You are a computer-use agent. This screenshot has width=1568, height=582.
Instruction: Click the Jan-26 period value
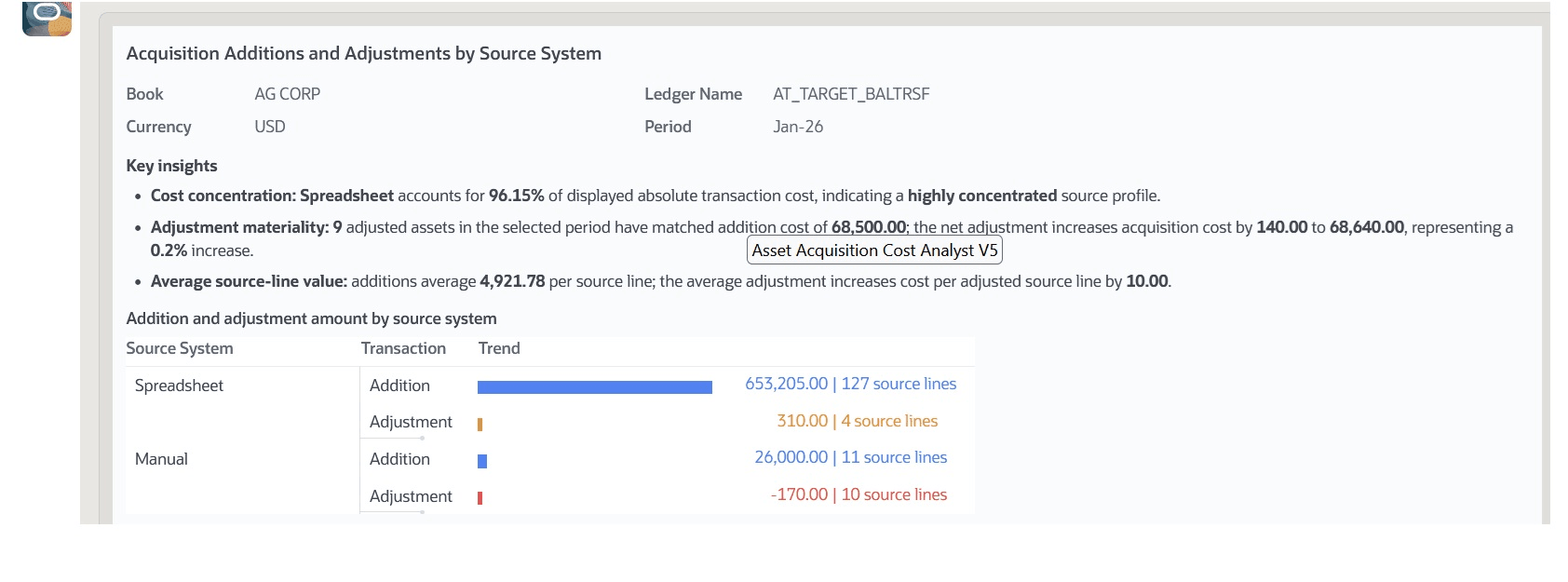click(x=798, y=127)
